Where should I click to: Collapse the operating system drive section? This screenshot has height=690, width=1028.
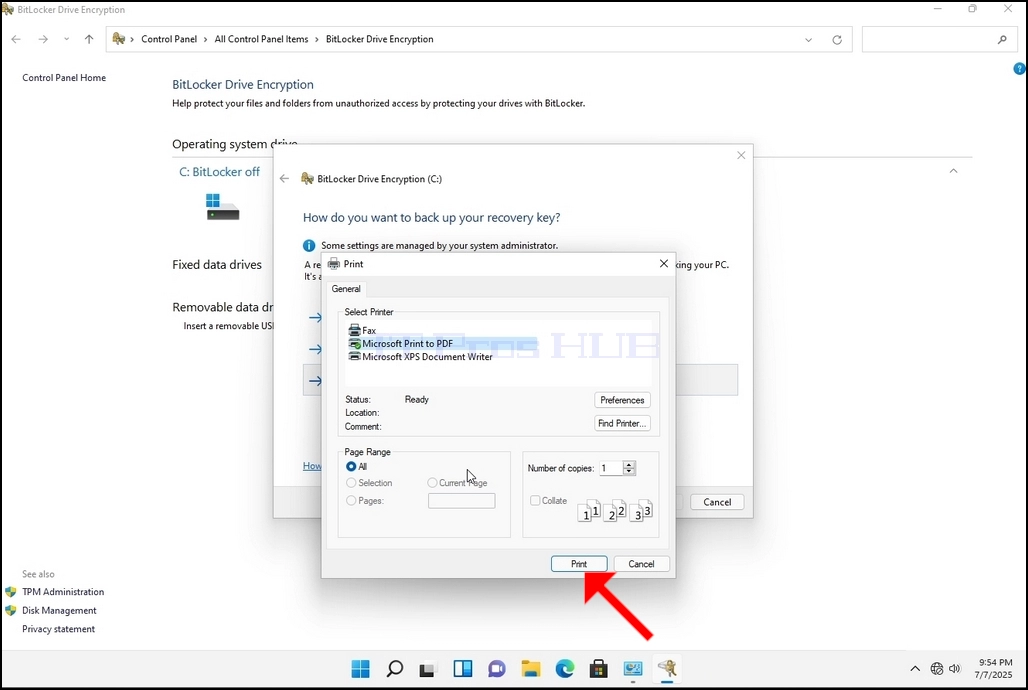tap(953, 171)
